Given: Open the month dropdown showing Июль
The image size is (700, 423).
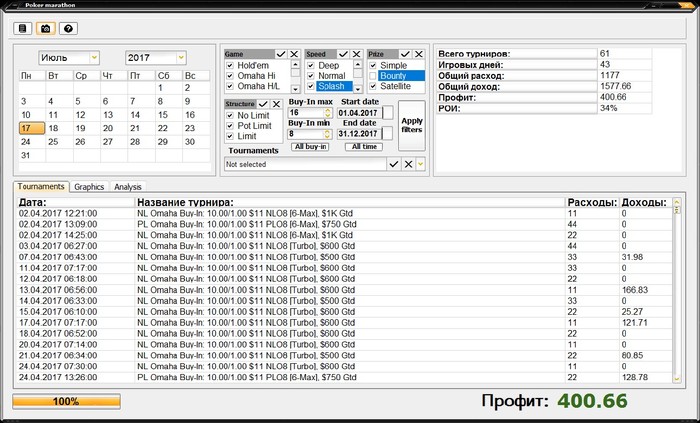Looking at the screenshot, I should tap(94, 58).
